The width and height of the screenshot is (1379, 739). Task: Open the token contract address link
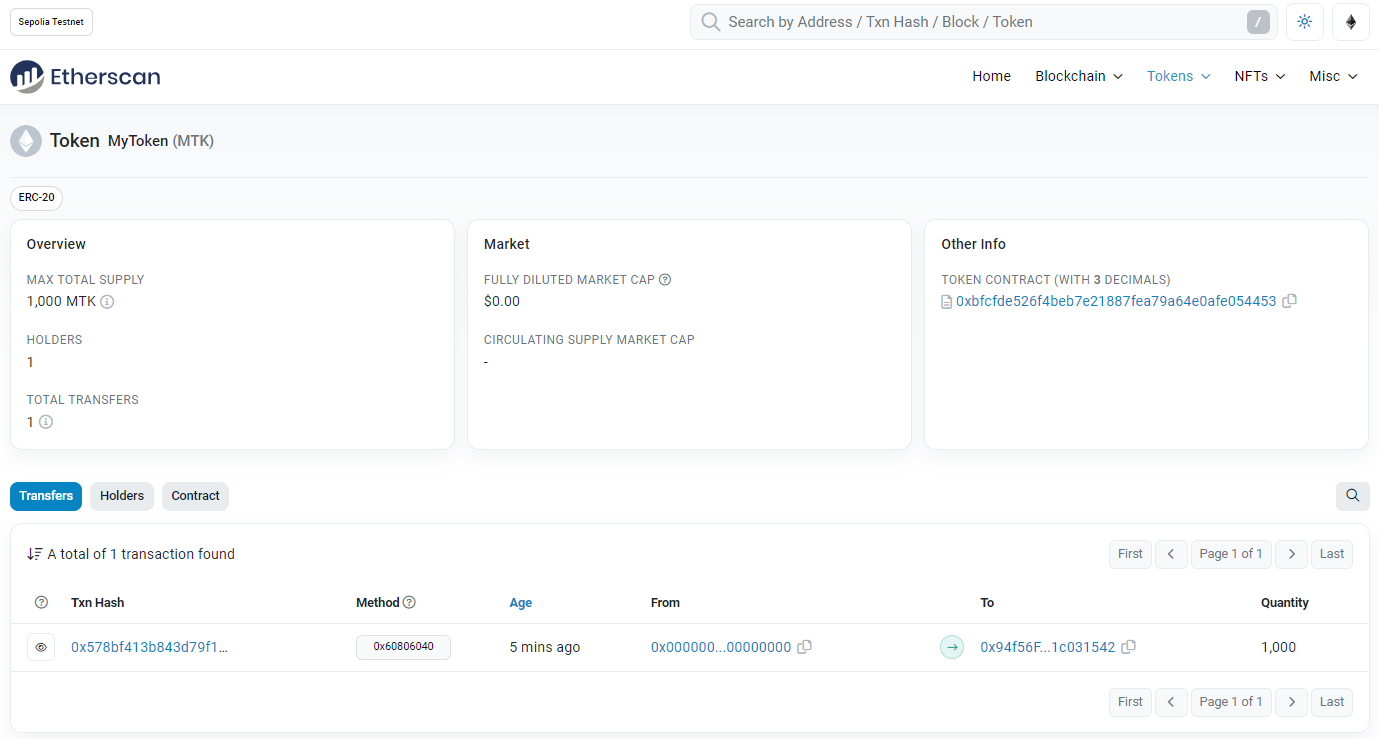[1116, 301]
